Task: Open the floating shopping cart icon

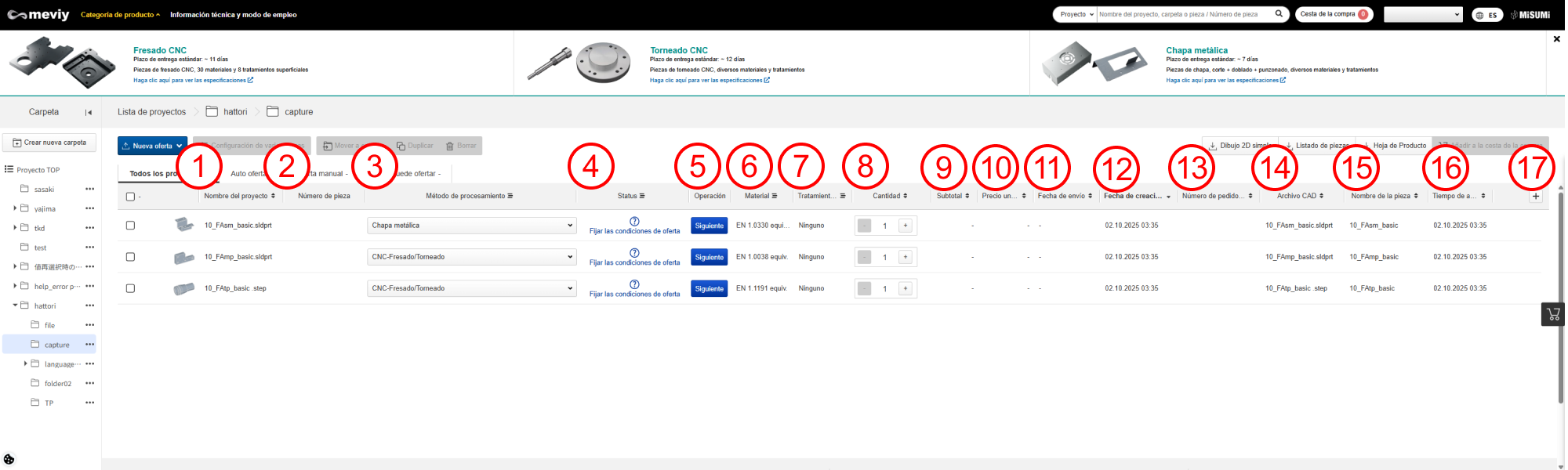Action: (1552, 314)
